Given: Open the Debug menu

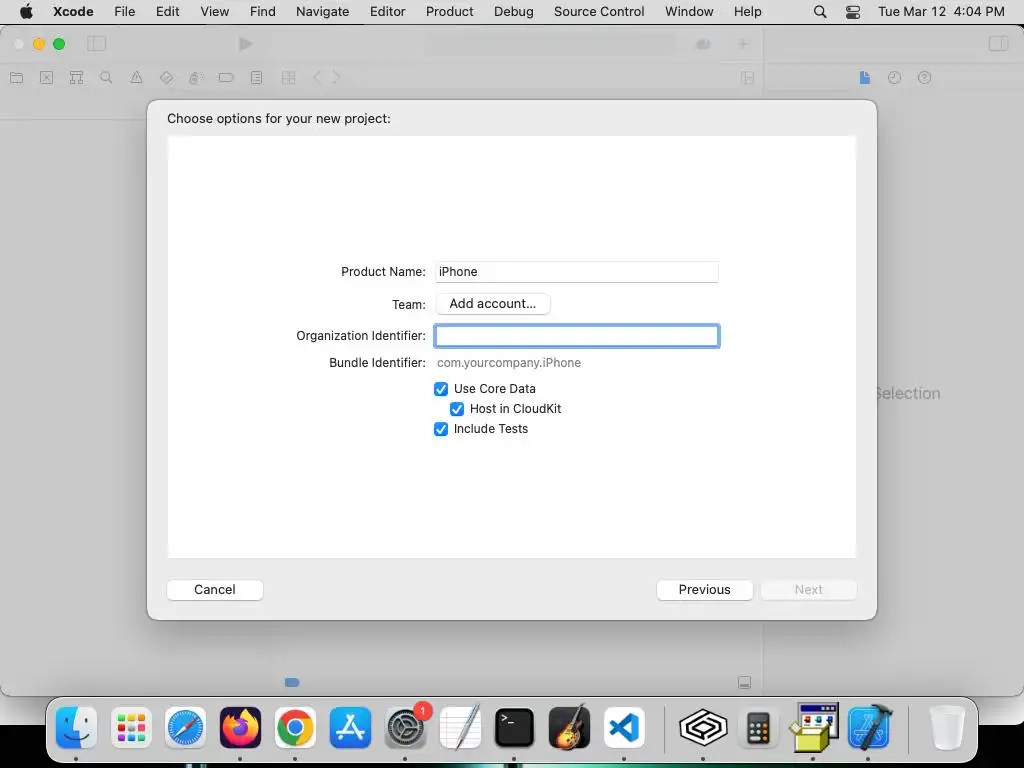Looking at the screenshot, I should click(513, 12).
